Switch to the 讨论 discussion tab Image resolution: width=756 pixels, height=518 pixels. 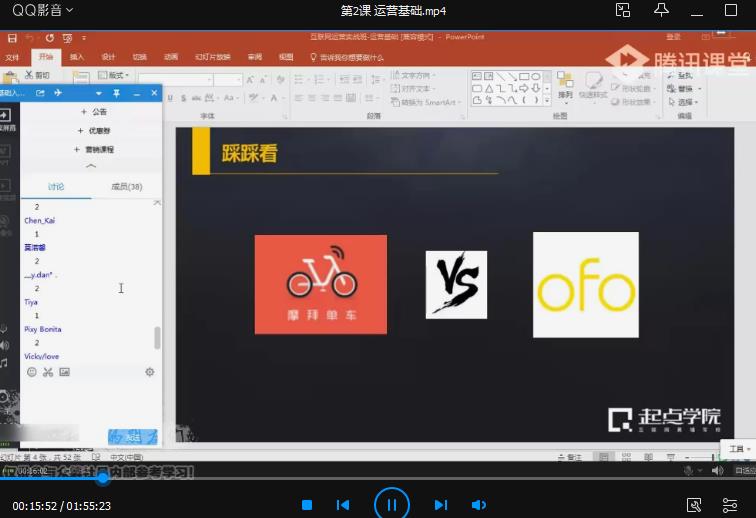(x=56, y=187)
